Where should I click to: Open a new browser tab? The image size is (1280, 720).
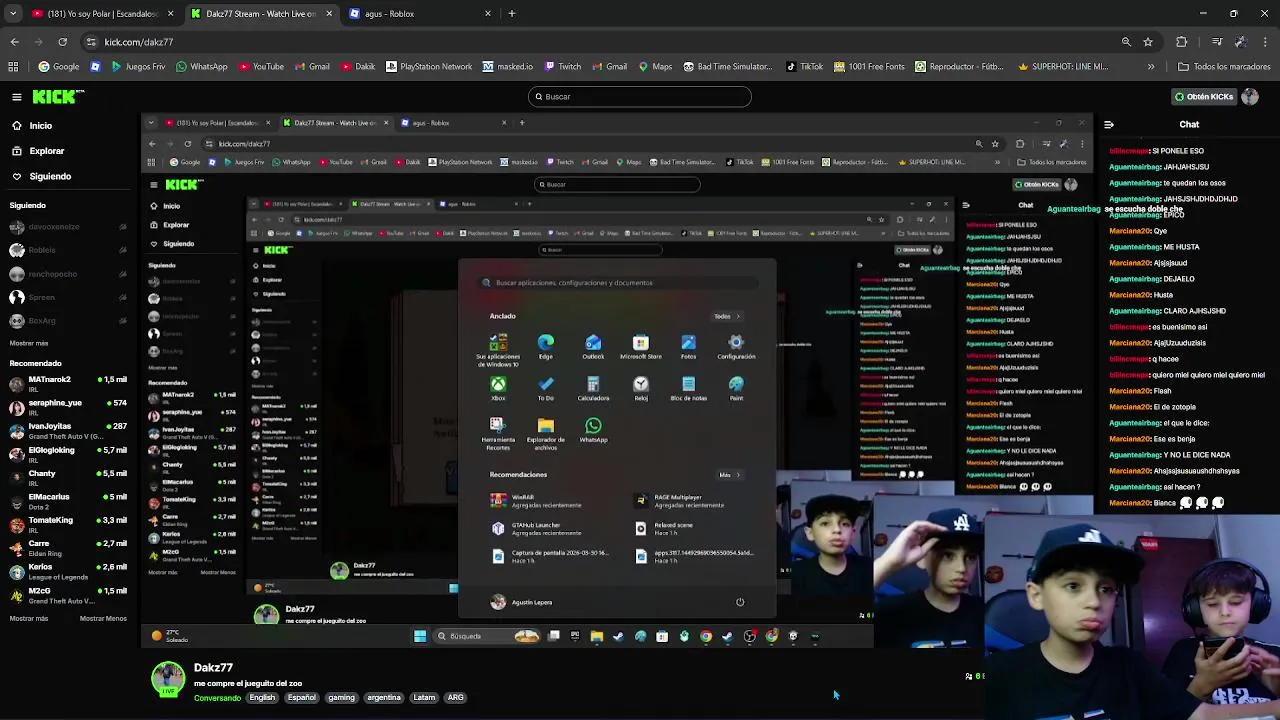tap(512, 14)
